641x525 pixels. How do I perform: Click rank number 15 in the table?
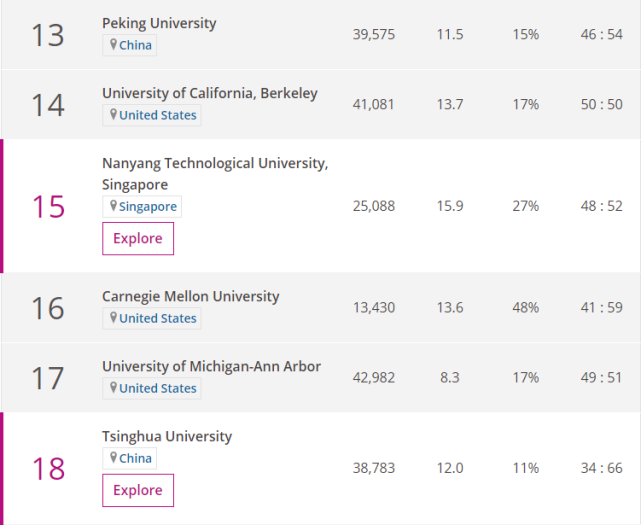(x=48, y=206)
